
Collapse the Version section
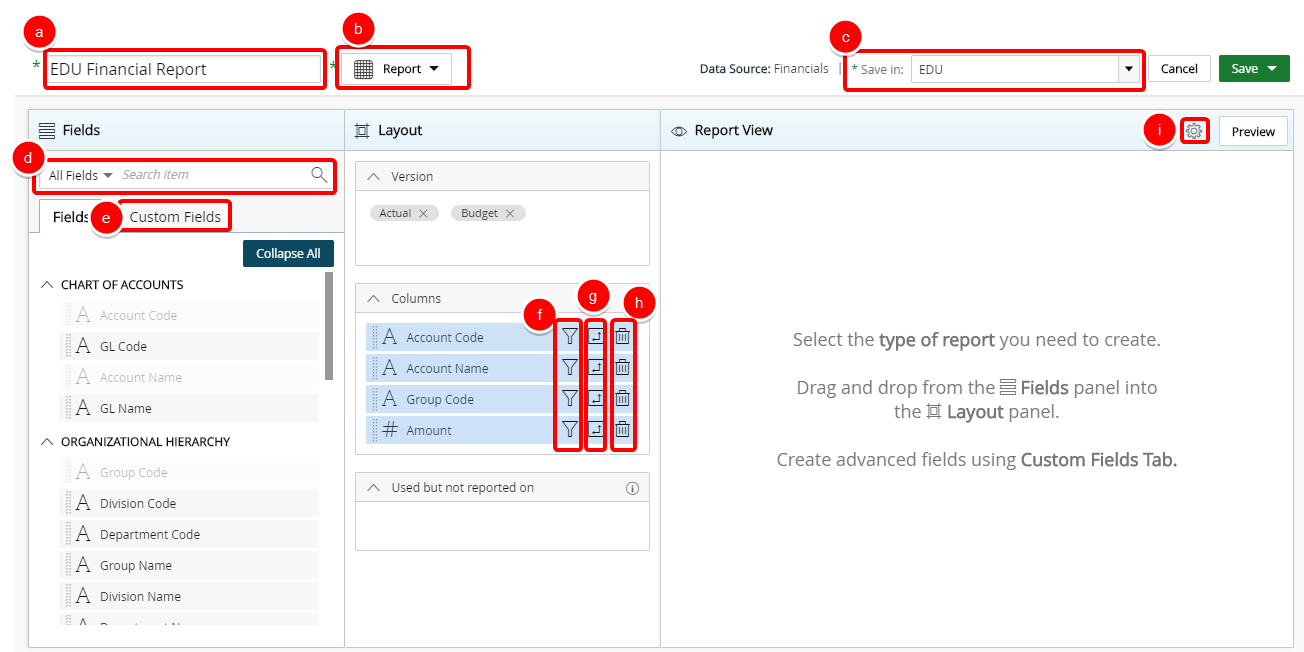(374, 176)
